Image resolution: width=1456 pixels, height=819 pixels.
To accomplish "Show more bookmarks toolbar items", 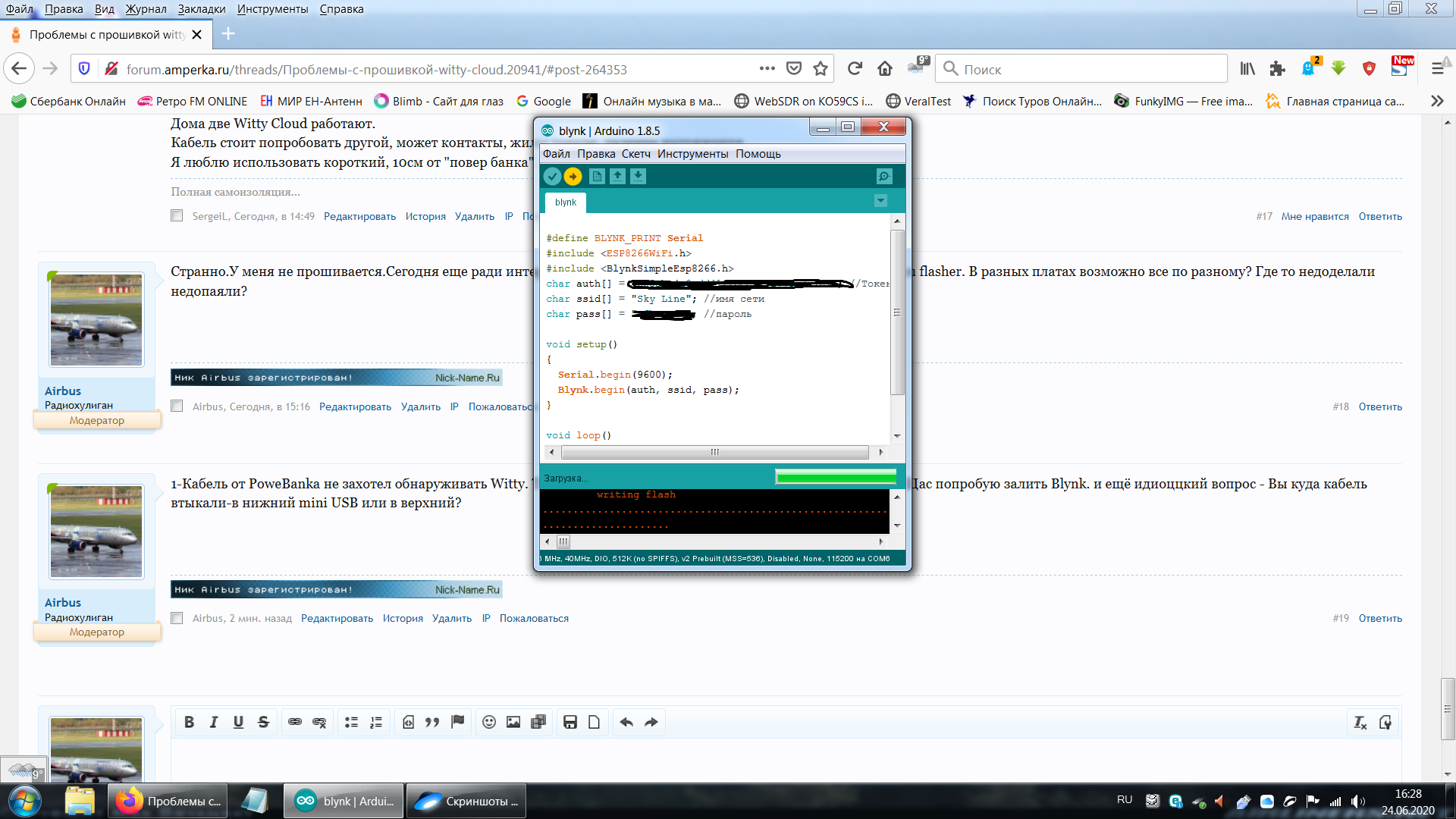I will point(1437,101).
